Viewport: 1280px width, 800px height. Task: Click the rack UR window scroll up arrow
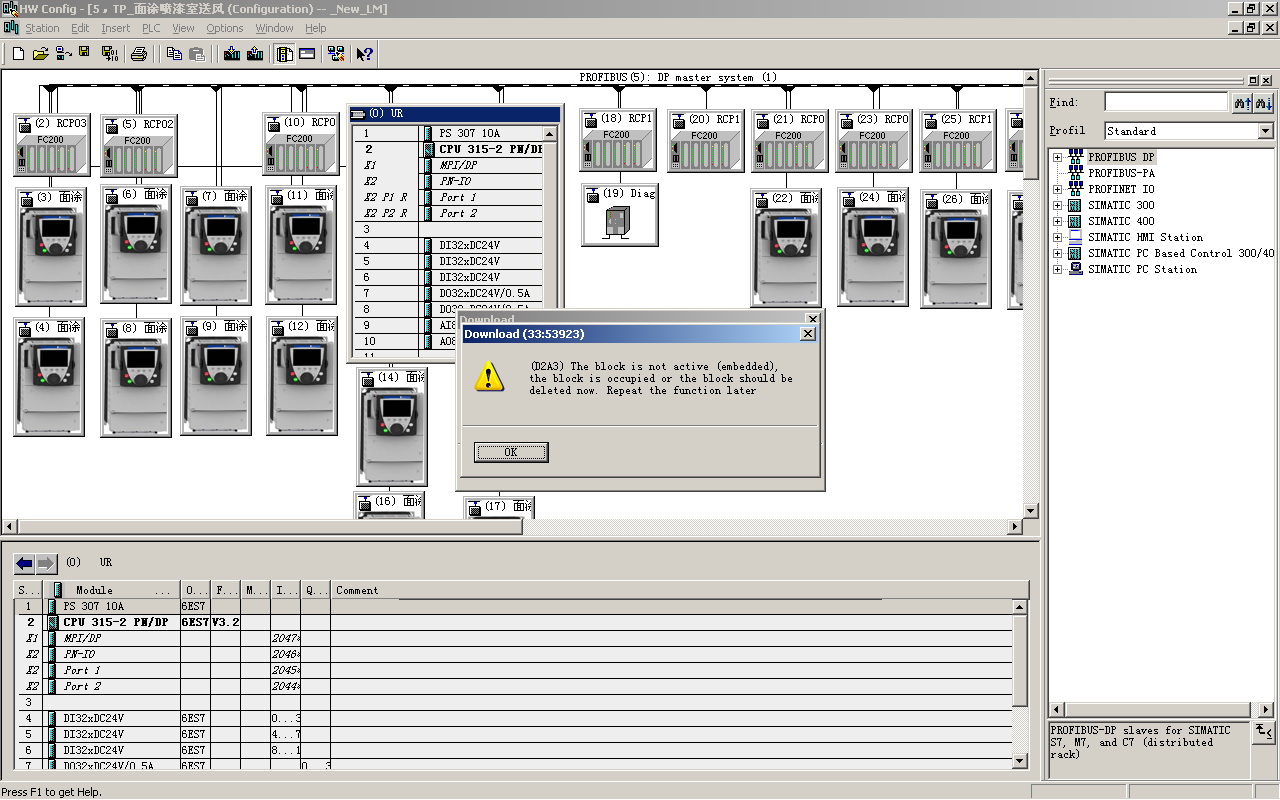[x=550, y=134]
